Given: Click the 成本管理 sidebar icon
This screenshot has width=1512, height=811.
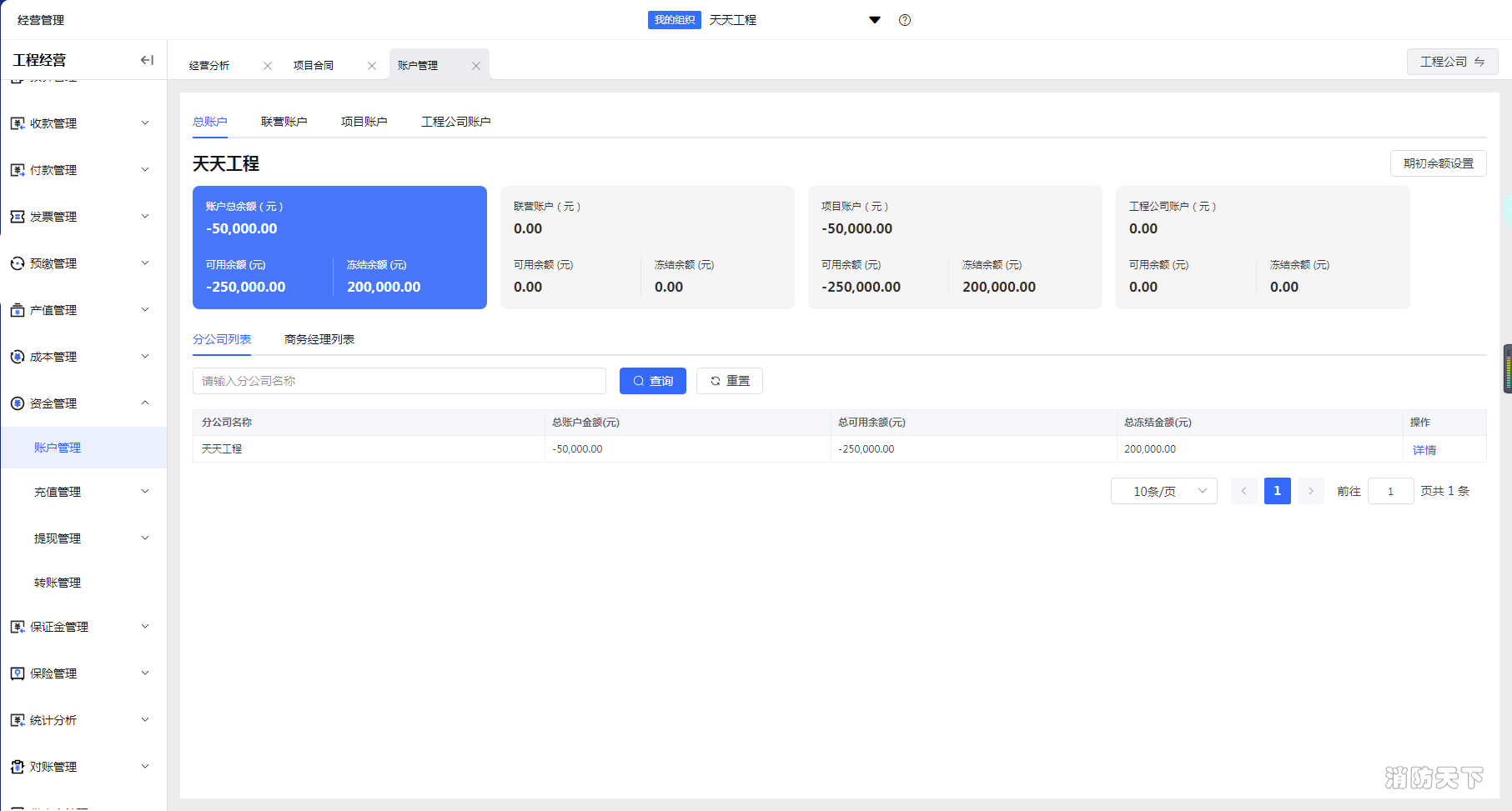Looking at the screenshot, I should click(18, 357).
